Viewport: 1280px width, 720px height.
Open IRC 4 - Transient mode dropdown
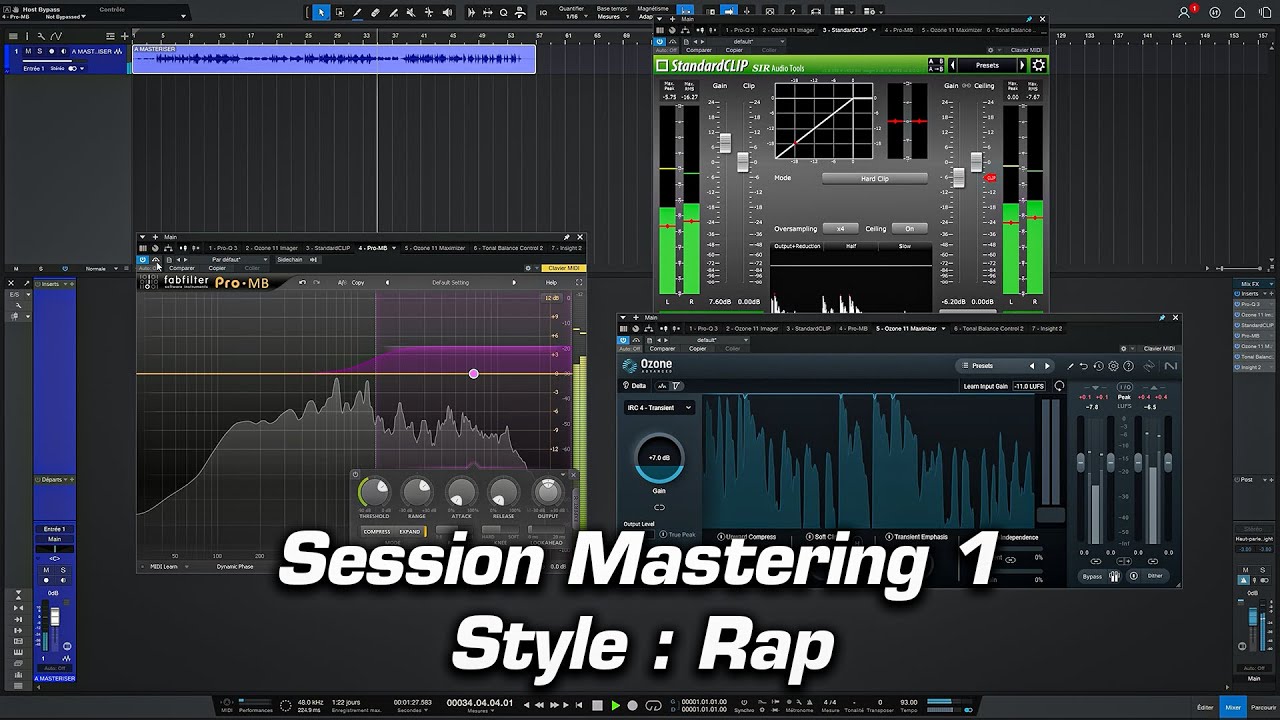coord(660,408)
